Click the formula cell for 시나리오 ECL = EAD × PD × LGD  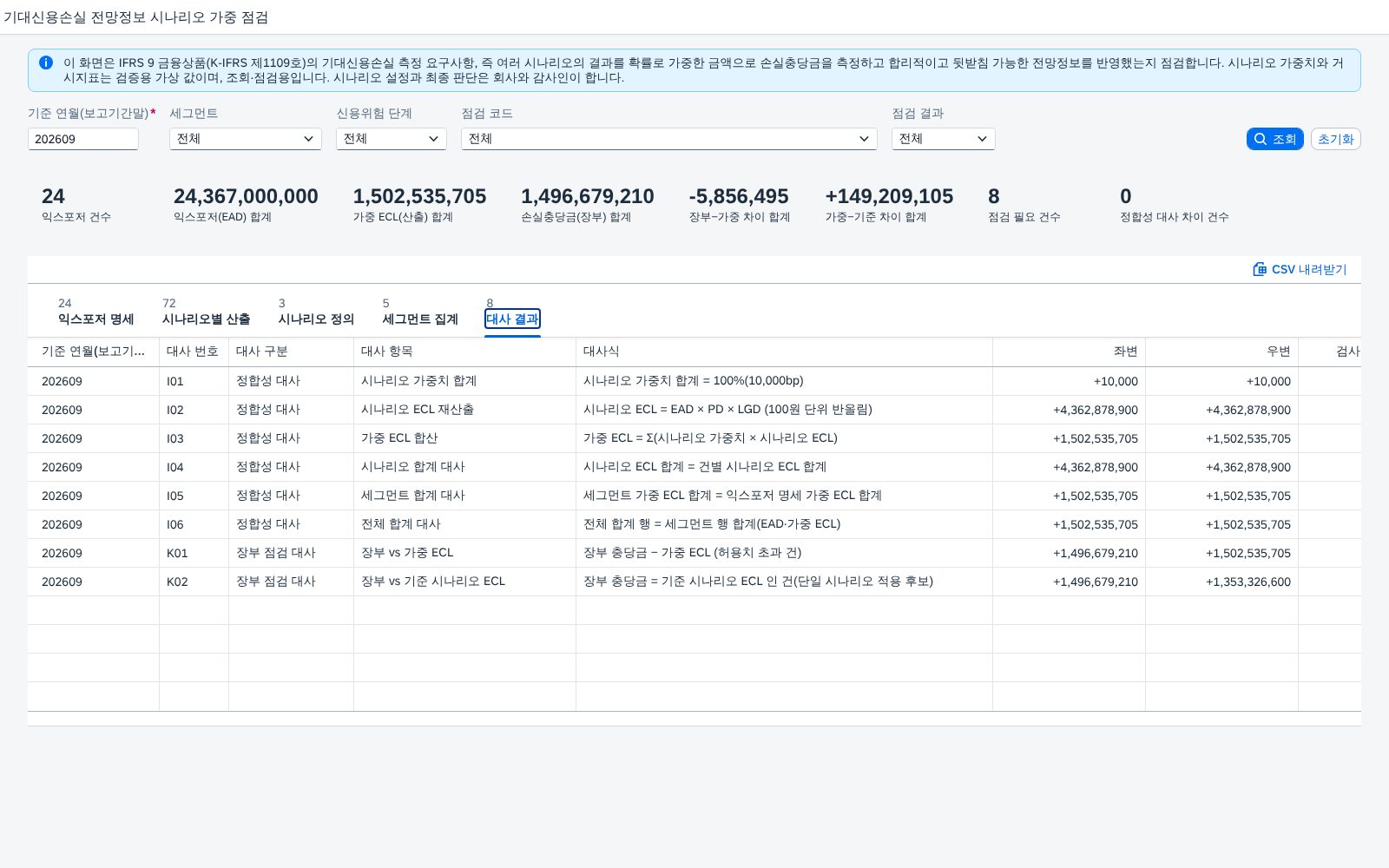pyautogui.click(x=784, y=410)
